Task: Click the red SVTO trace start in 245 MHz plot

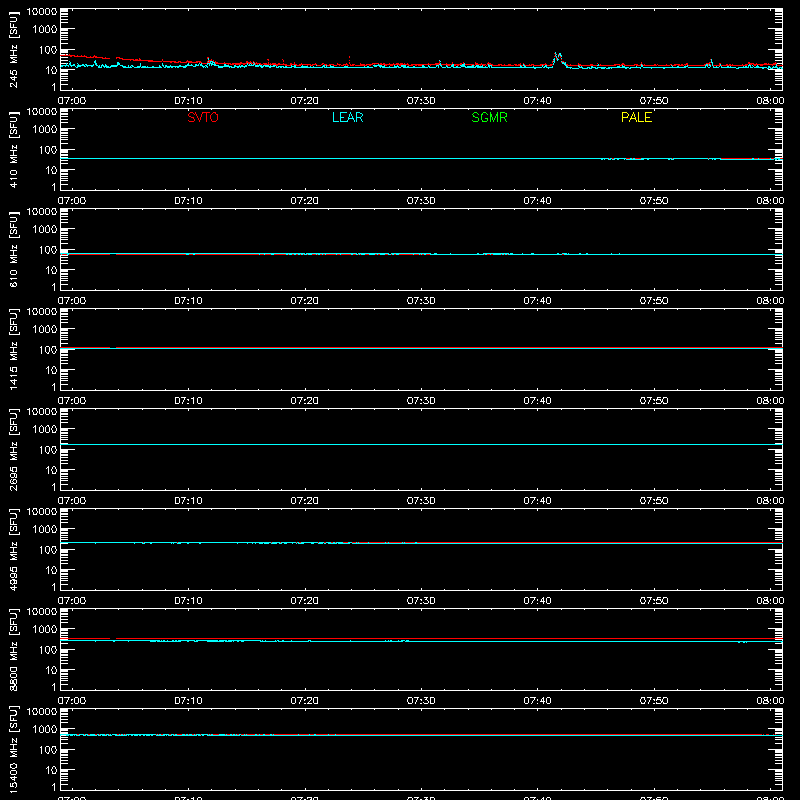Action: tap(64, 55)
